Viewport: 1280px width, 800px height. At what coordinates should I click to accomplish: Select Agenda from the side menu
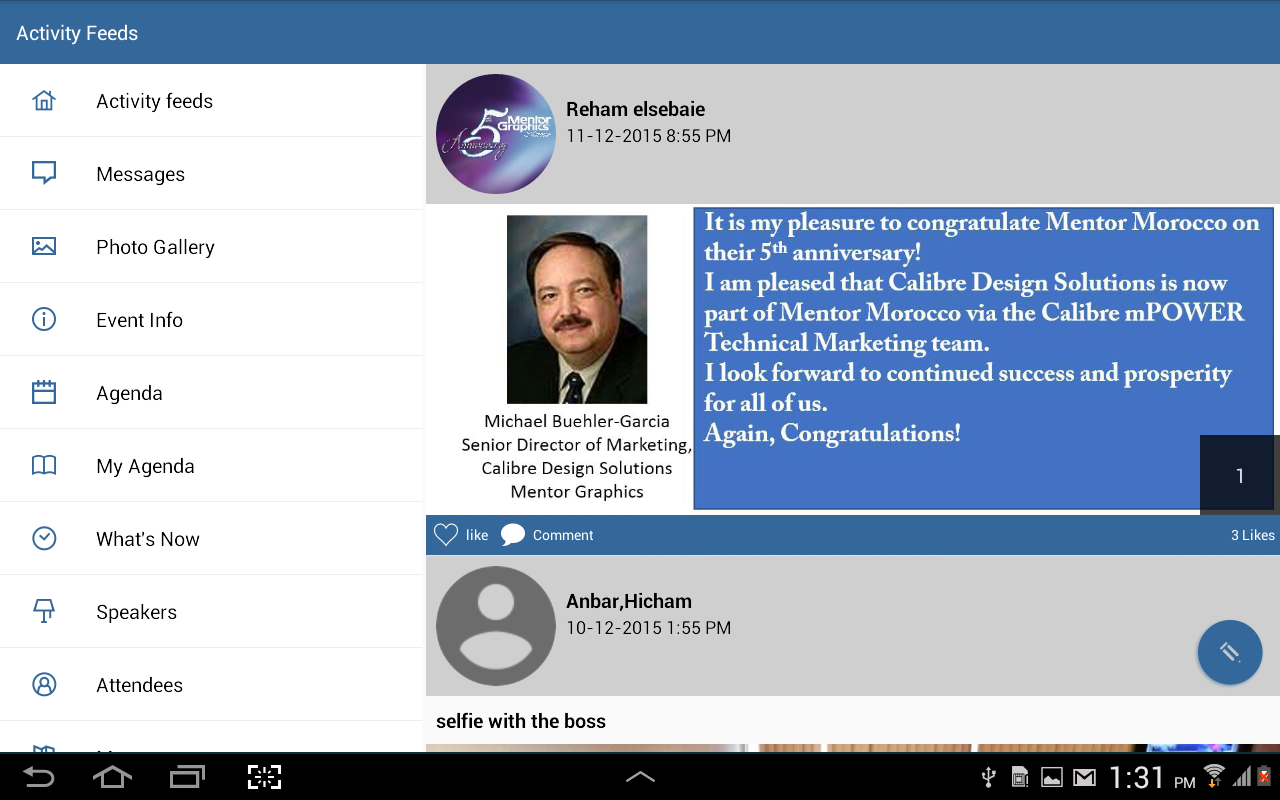pyautogui.click(x=212, y=393)
